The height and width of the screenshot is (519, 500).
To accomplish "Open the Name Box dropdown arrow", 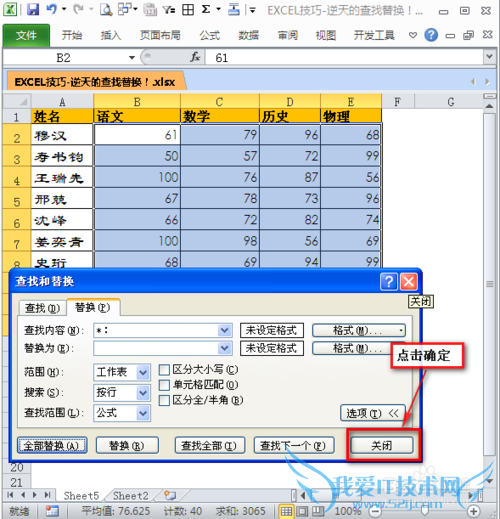I will (132, 58).
